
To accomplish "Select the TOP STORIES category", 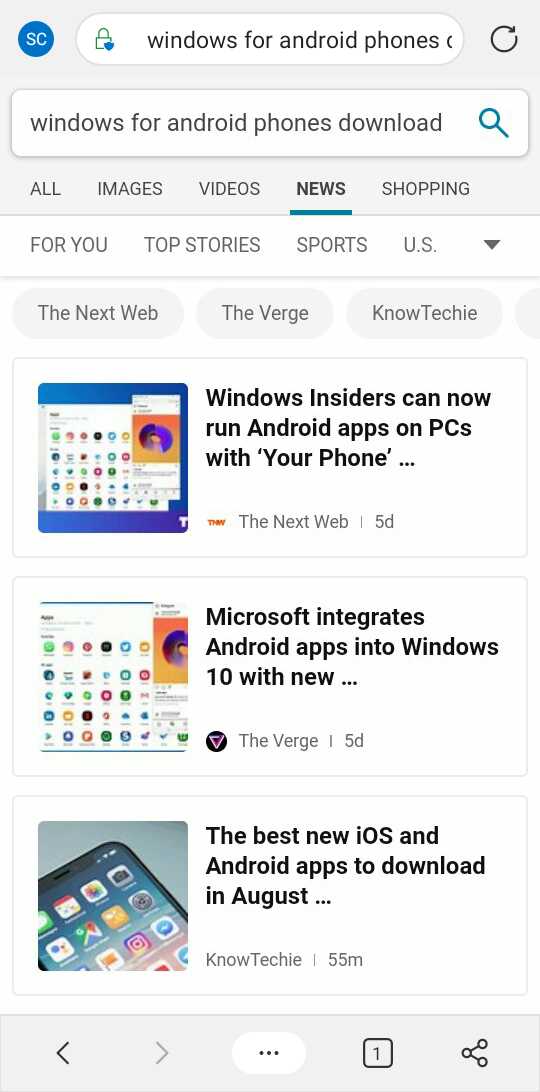I will click(202, 244).
